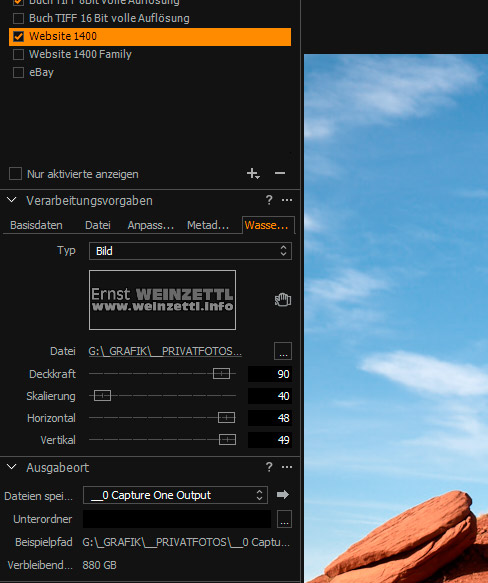The image size is (488, 583).
Task: Browse for watermark file with ellipsis button
Action: [x=283, y=351]
